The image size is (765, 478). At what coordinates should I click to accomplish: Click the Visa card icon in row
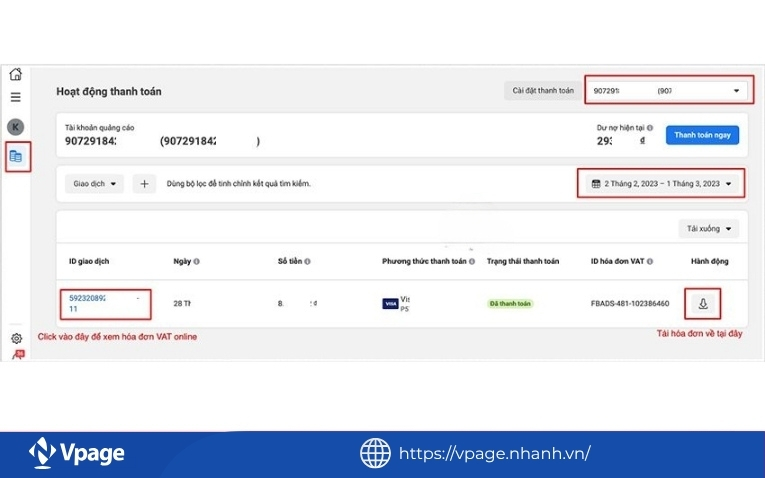390,303
